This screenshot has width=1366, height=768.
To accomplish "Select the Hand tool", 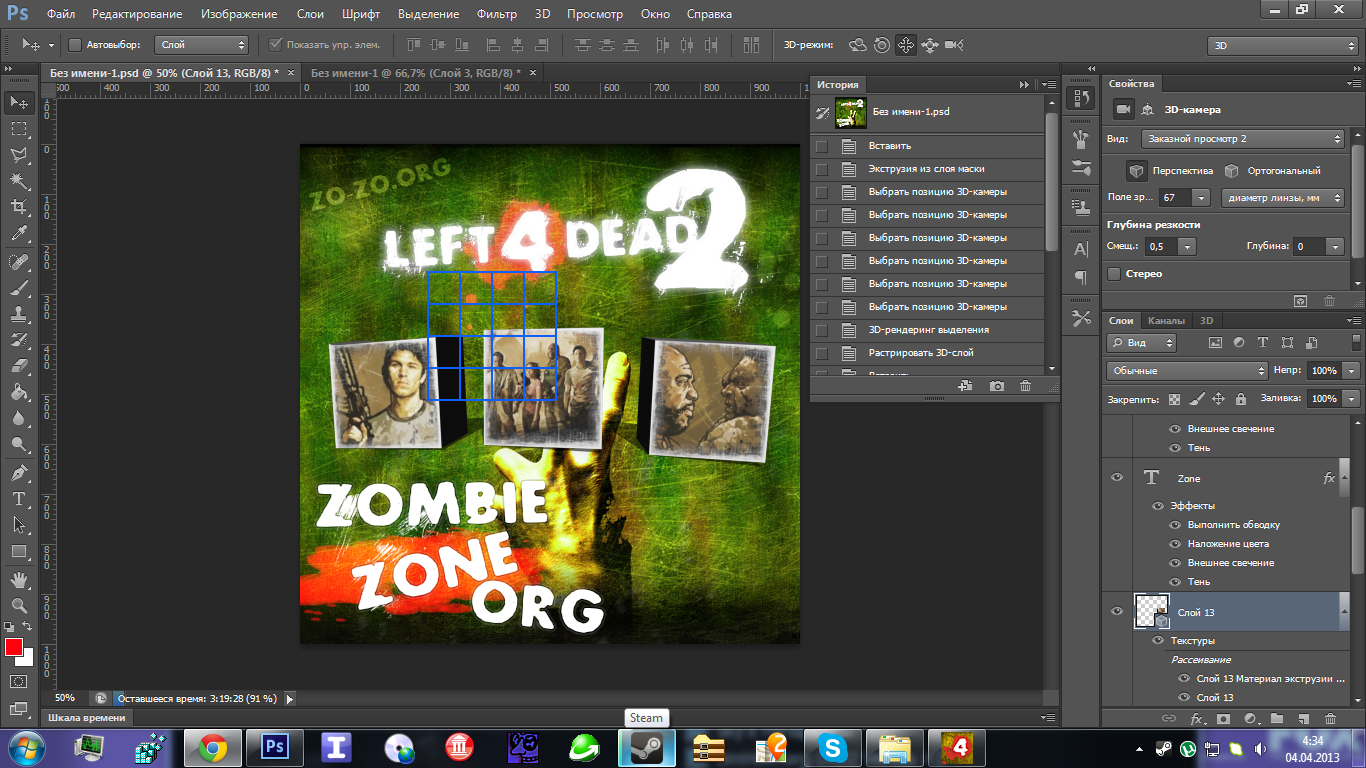I will pyautogui.click(x=18, y=579).
